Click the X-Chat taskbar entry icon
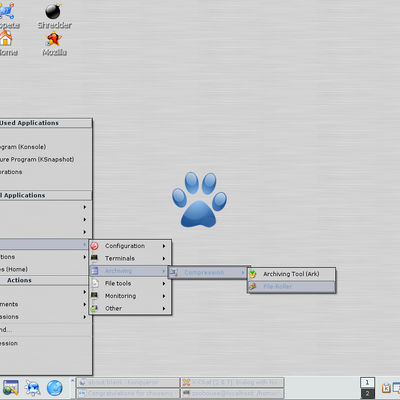The height and width of the screenshot is (400, 400). click(x=186, y=382)
